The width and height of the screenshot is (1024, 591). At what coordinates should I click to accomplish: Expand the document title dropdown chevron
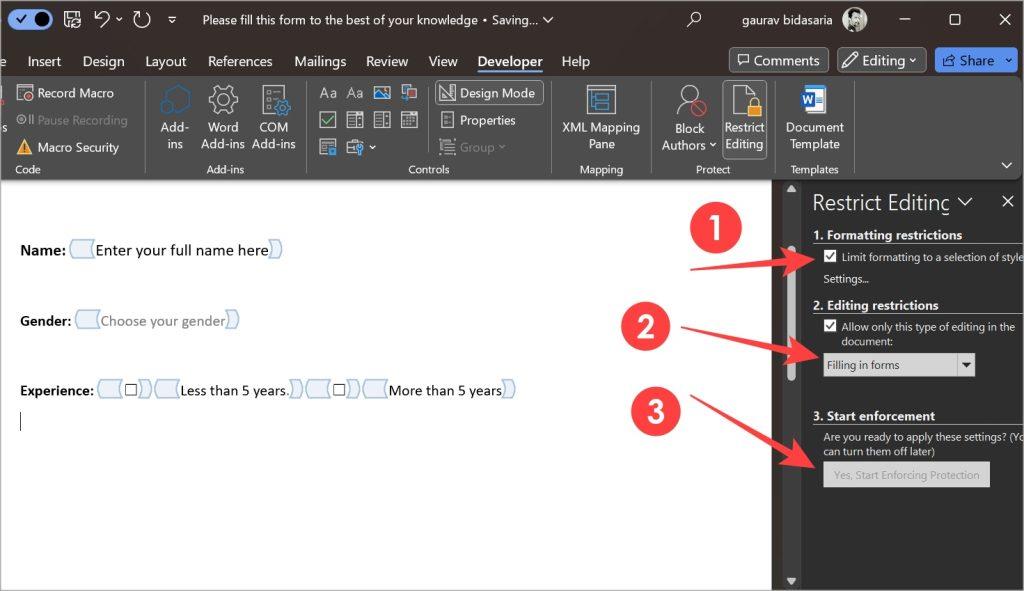point(549,20)
